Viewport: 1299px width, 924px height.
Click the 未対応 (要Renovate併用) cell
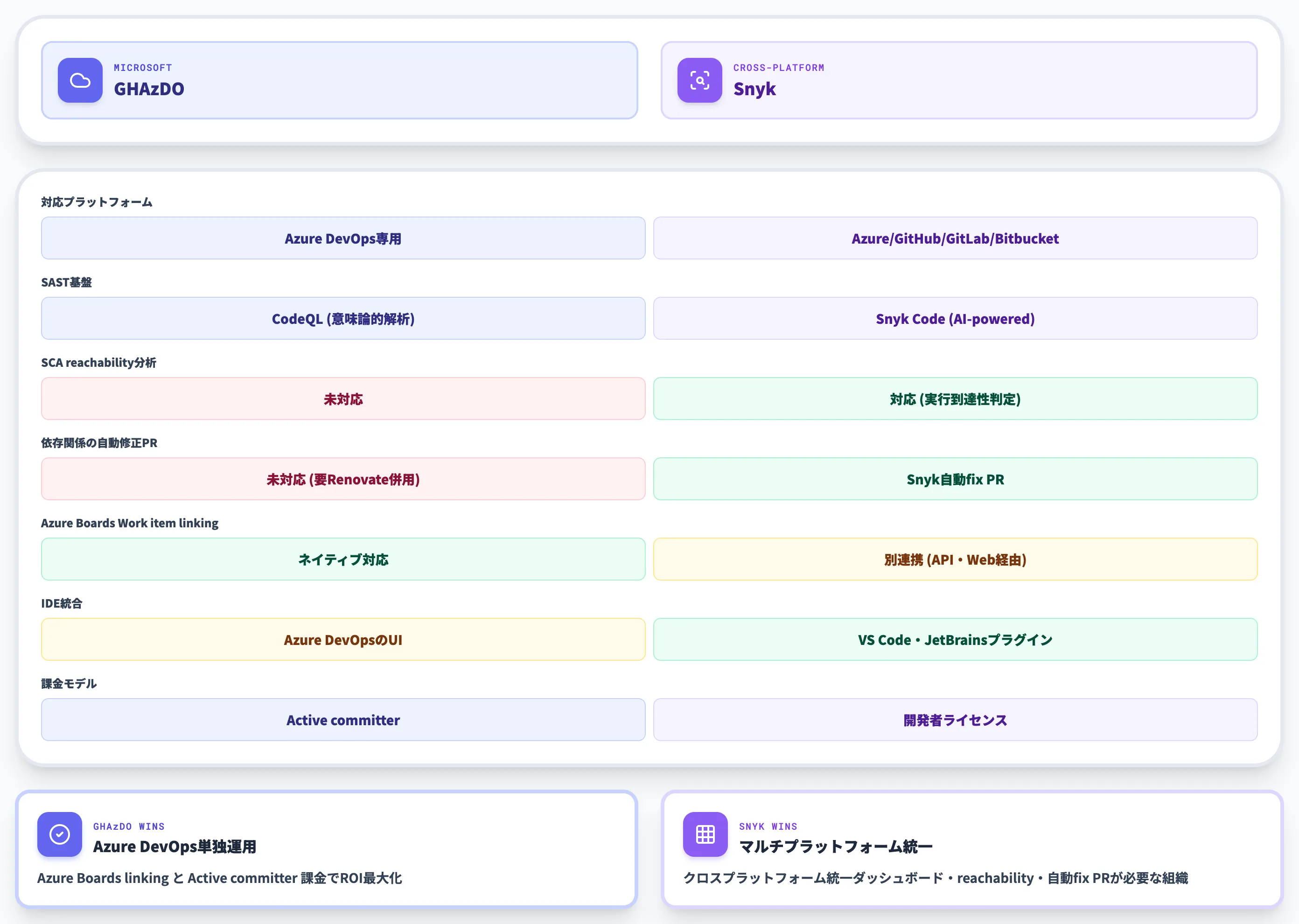coord(343,479)
